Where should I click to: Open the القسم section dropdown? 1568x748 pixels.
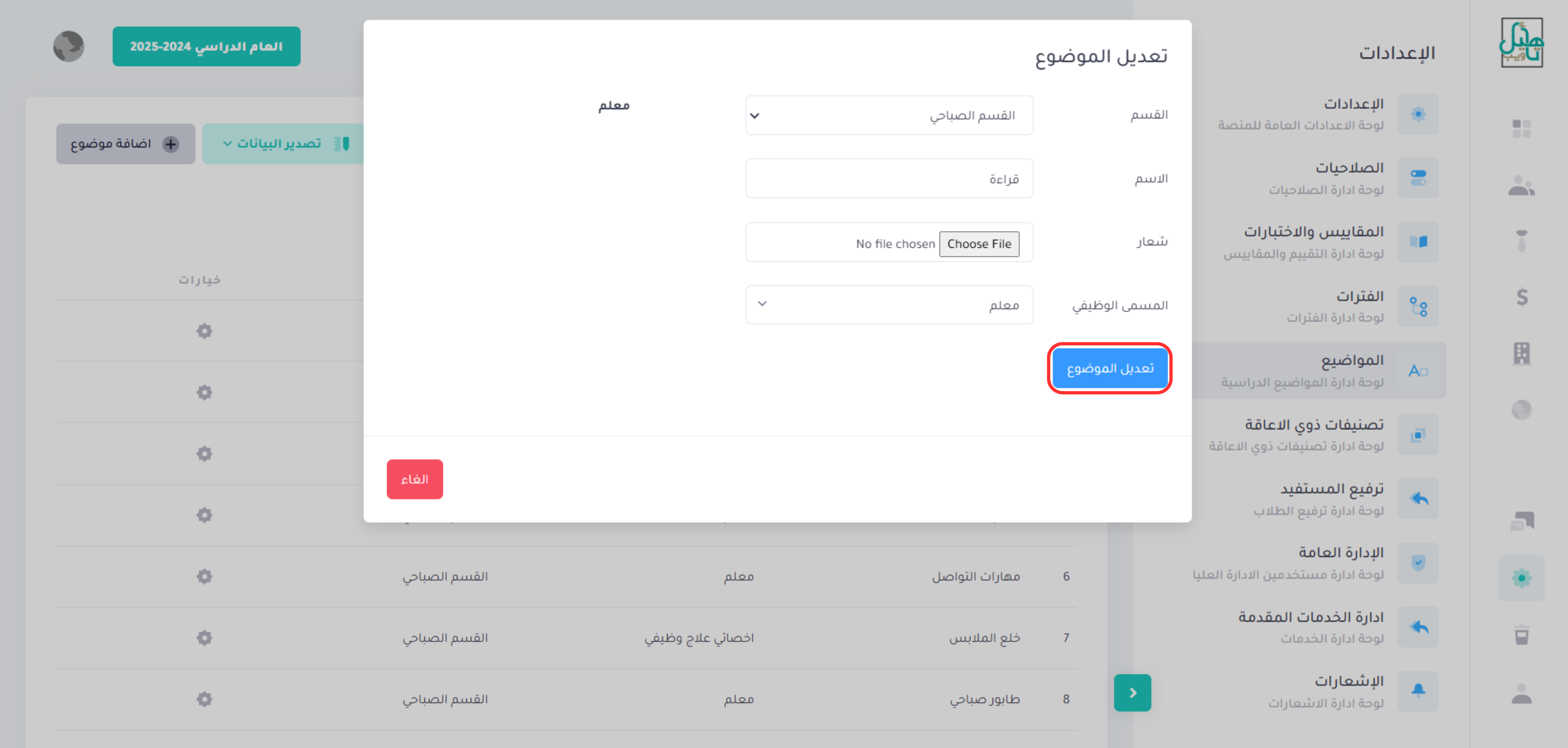pos(889,116)
